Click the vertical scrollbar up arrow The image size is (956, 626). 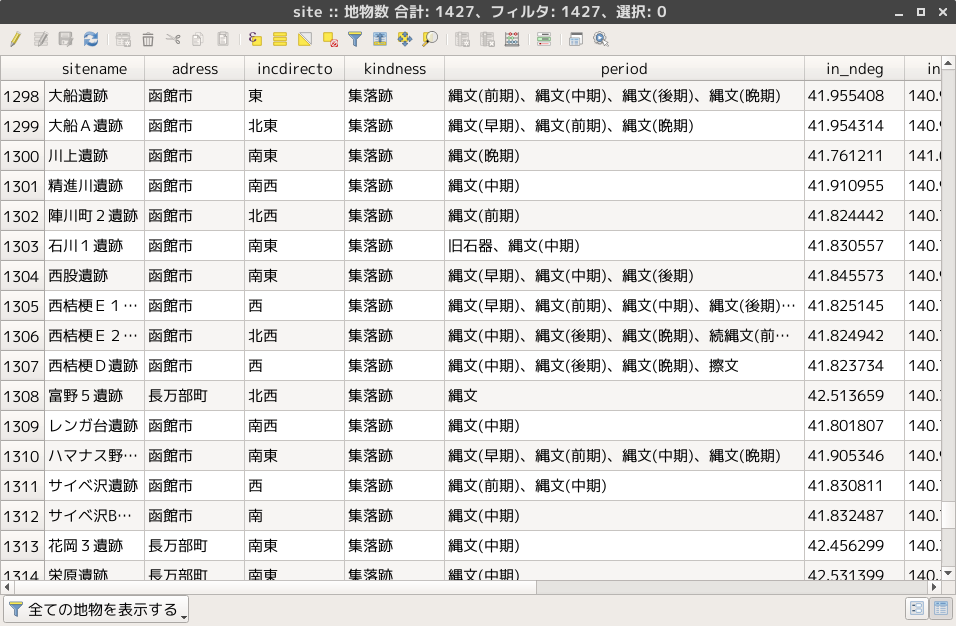pos(948,63)
